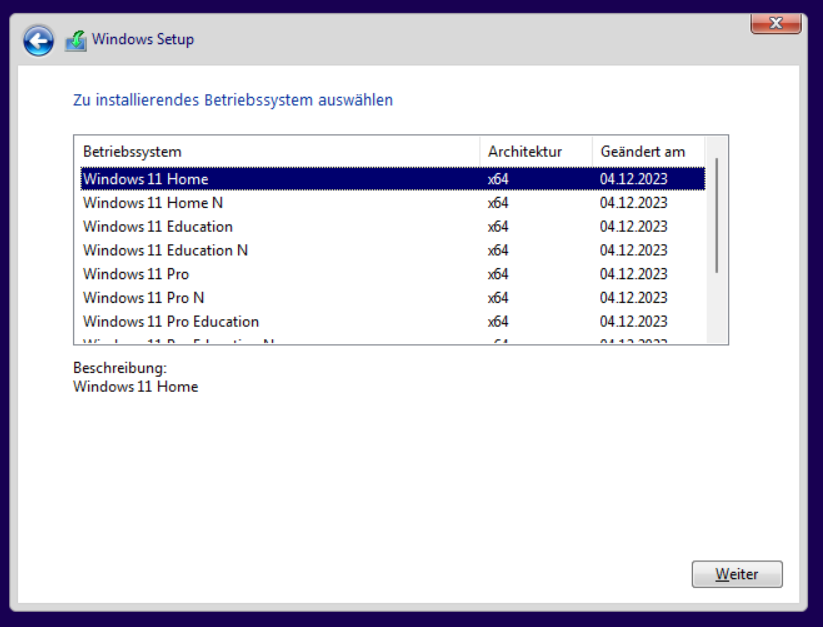Select the Windows 11 Pro Education row

pyautogui.click(x=393, y=321)
